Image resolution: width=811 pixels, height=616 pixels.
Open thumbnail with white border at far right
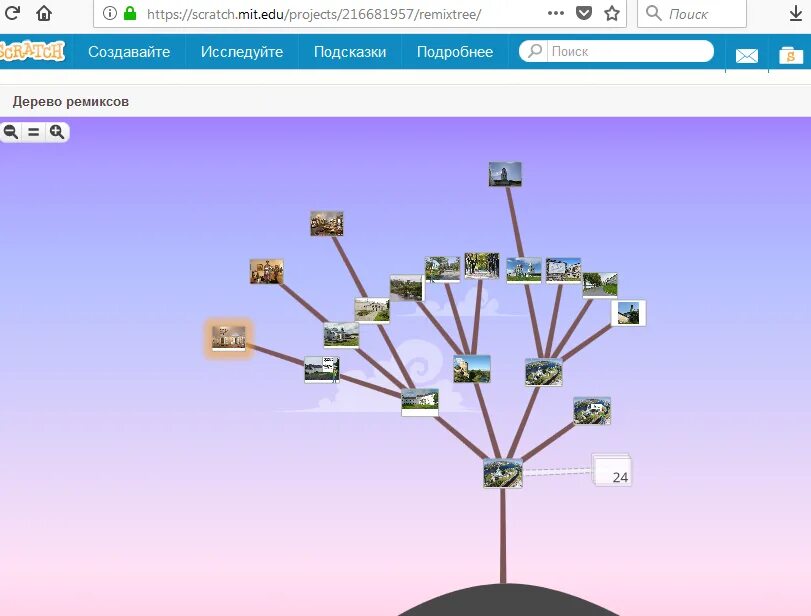(x=628, y=313)
